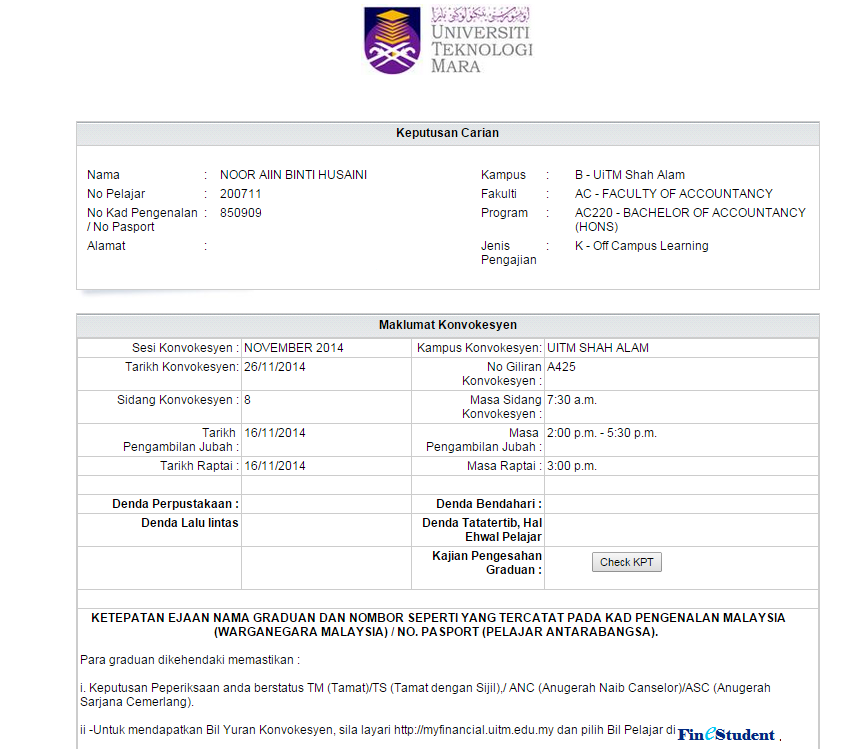Viewport: 858px width, 749px height.
Task: Select the name NOOR AIIN BINTI HUSAINI
Action: point(293,175)
